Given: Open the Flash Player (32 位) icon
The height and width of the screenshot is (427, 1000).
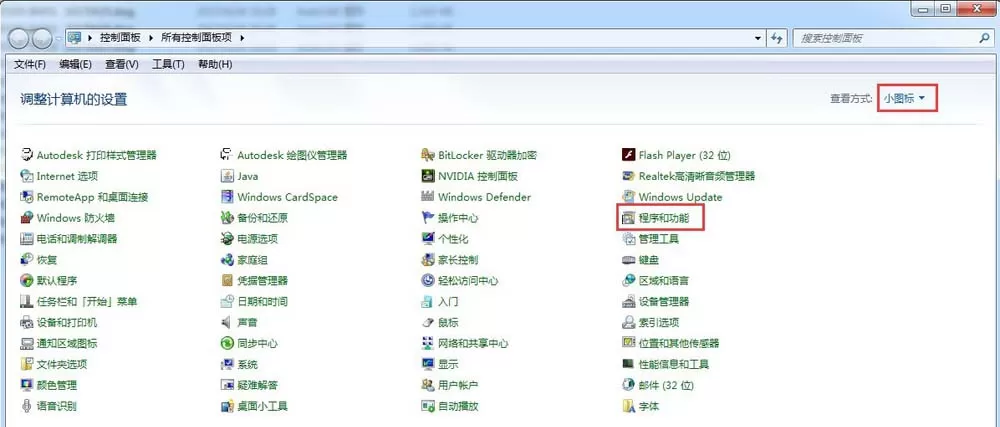Looking at the screenshot, I should click(628, 155).
